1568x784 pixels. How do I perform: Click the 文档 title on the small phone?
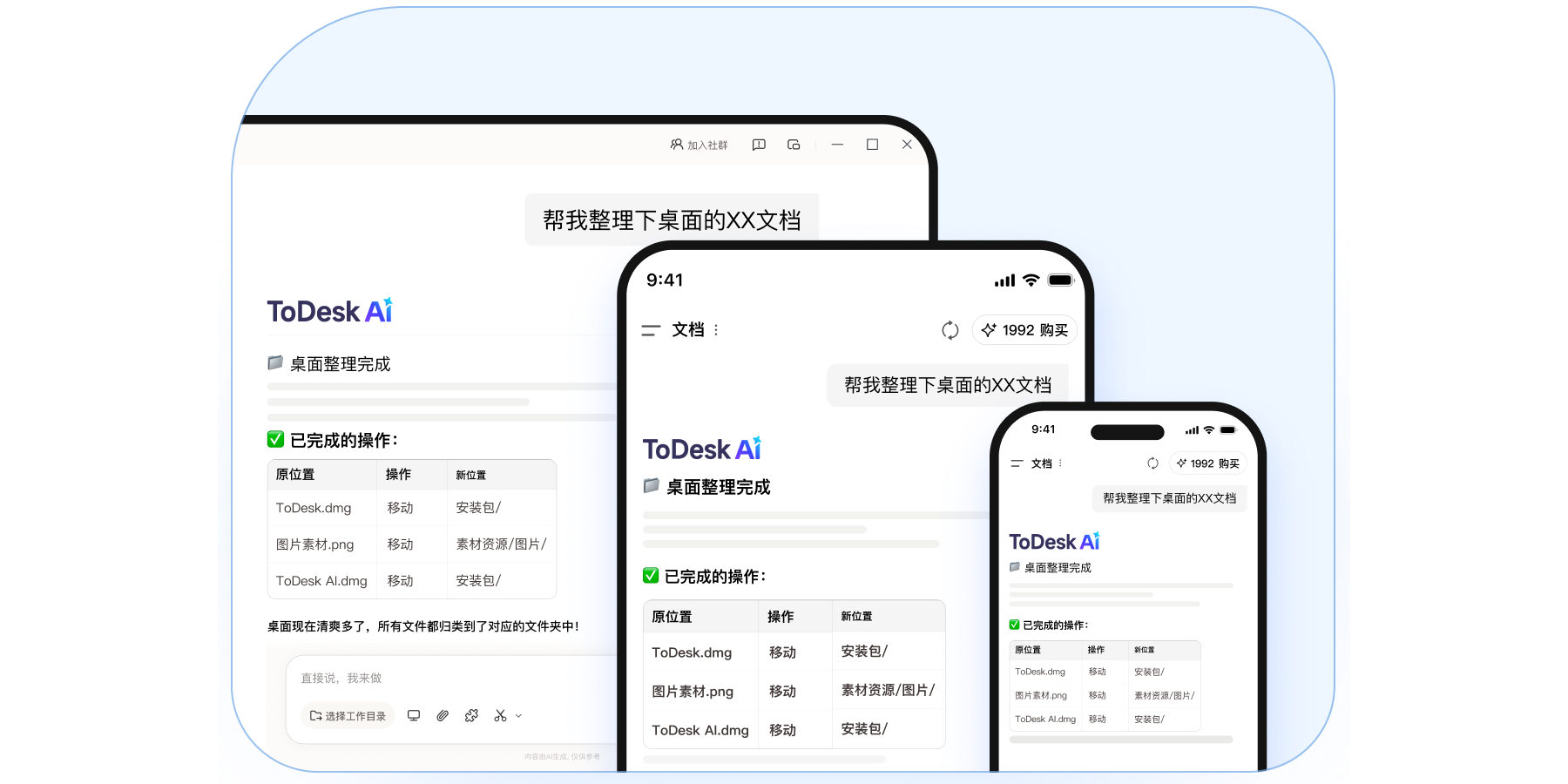(1042, 463)
